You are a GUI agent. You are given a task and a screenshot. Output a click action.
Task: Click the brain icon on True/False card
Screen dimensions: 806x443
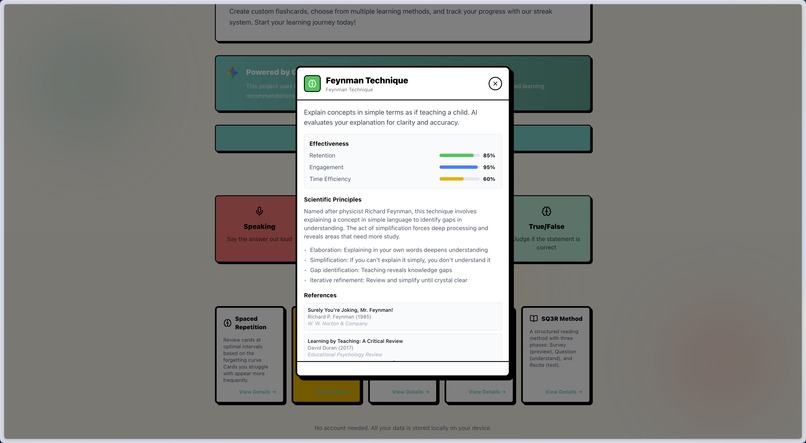(546, 211)
